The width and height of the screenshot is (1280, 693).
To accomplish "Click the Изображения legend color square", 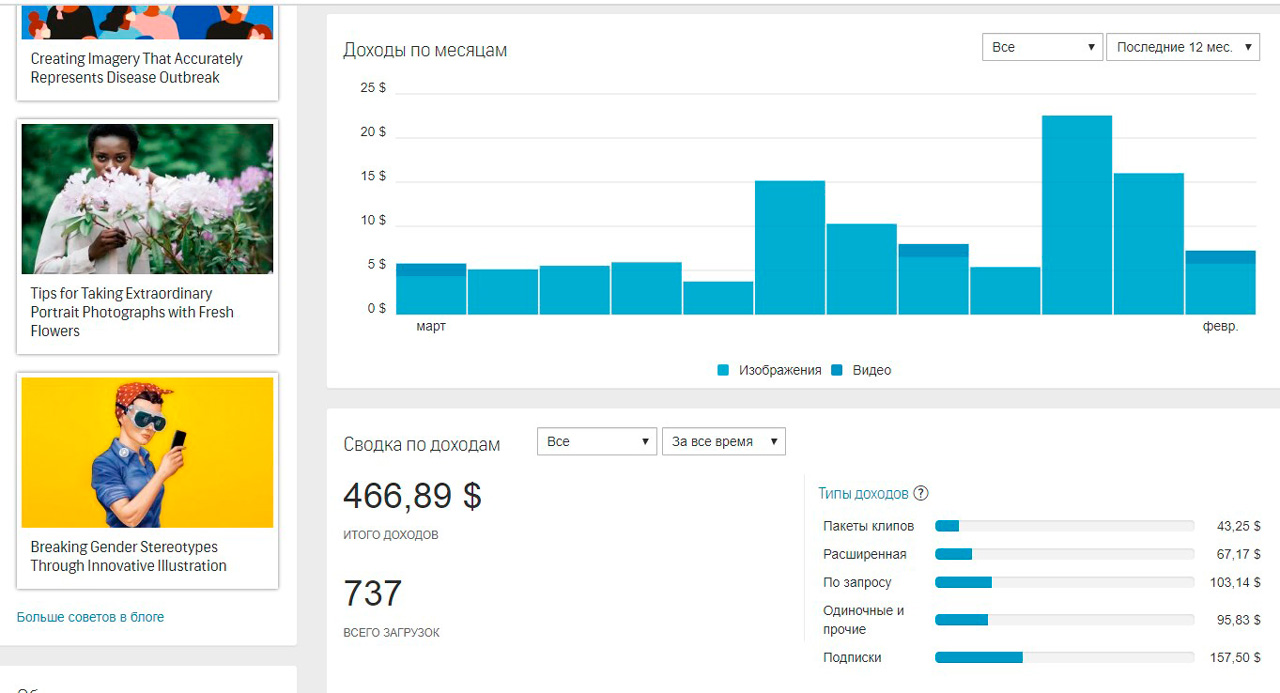I will pos(723,370).
